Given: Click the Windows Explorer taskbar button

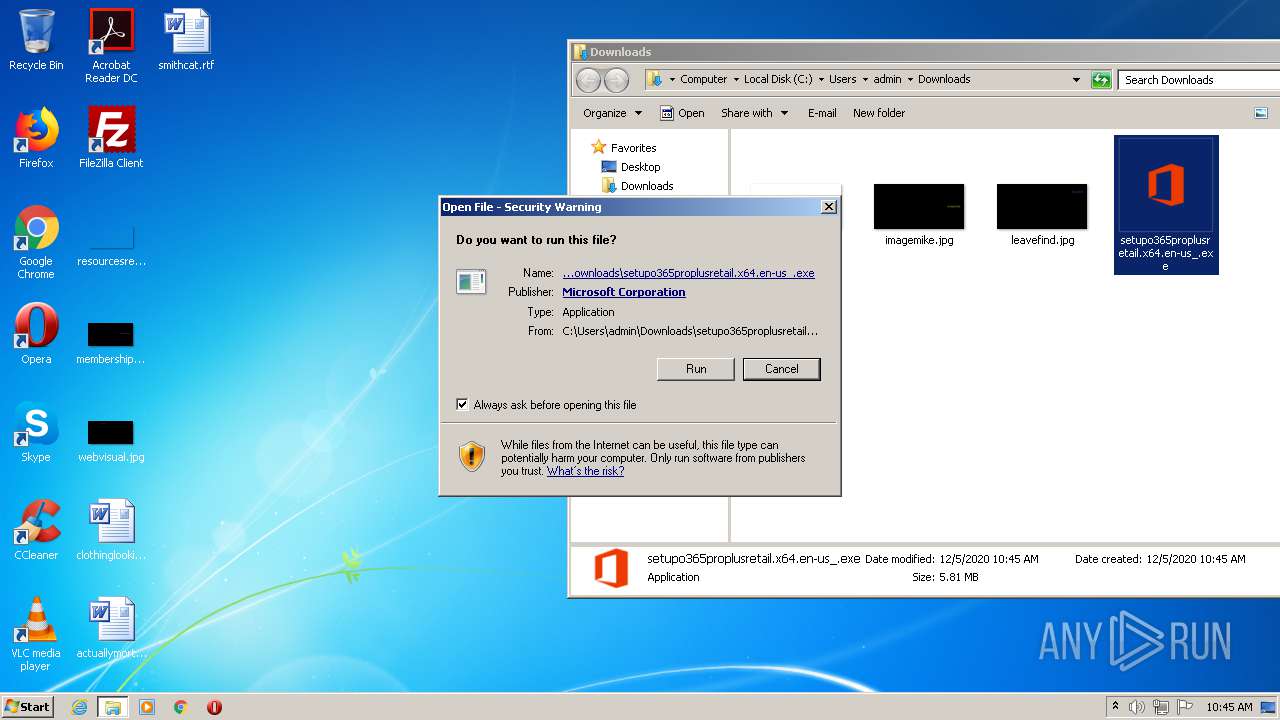Looking at the screenshot, I should coord(113,707).
